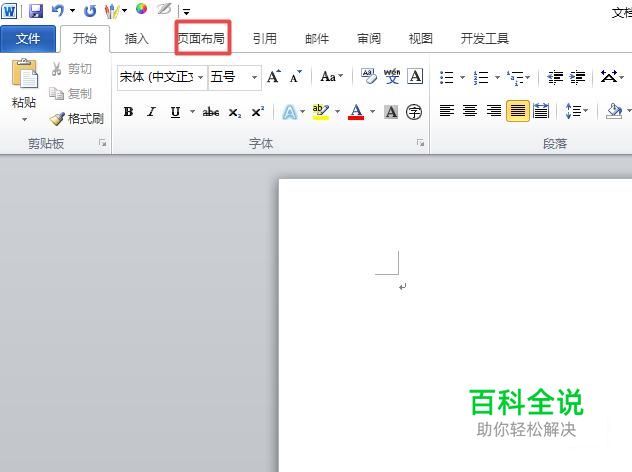632x472 pixels.
Task: Toggle Italic formatting
Action: (152, 112)
